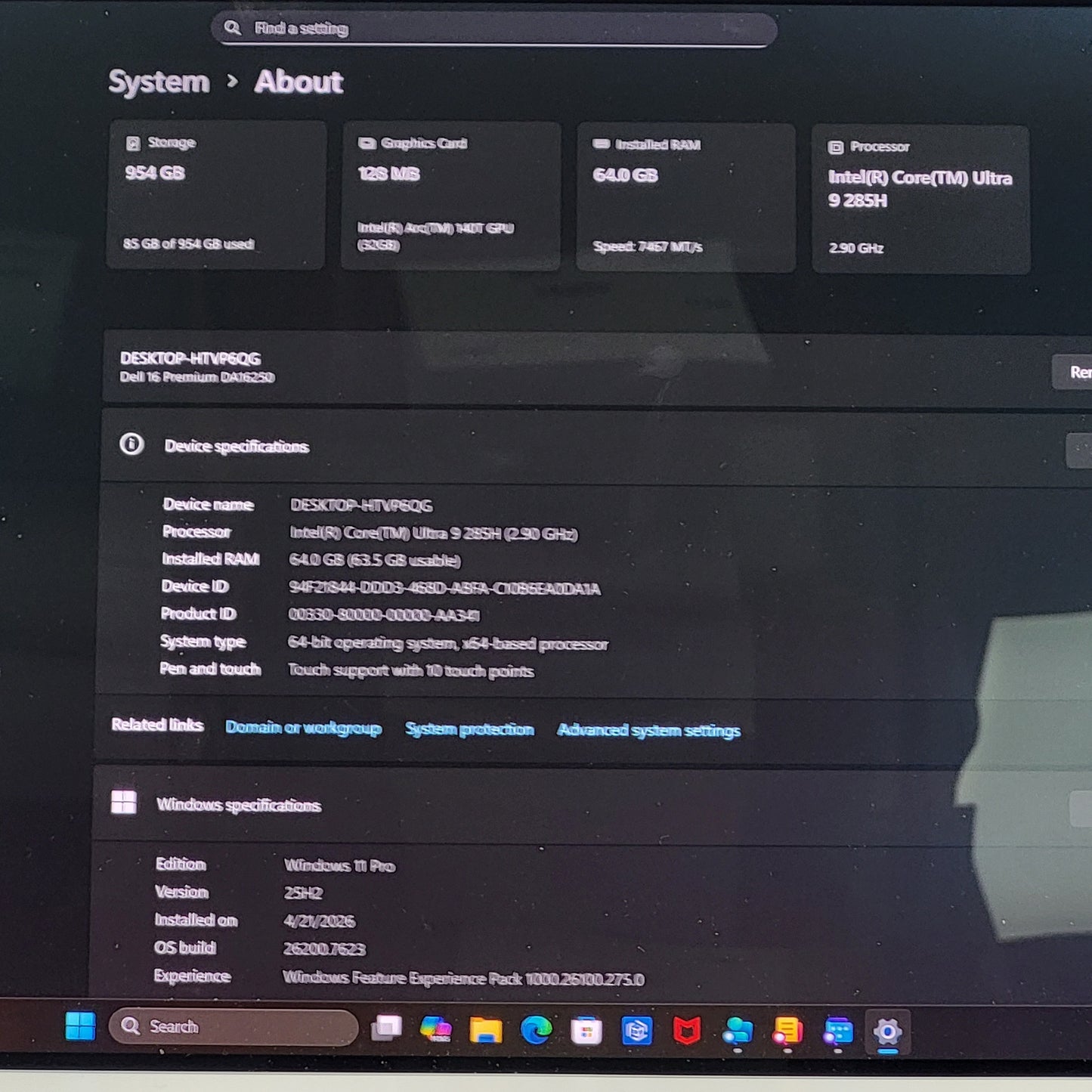Click the Processor value Intel Core Ultra 9 285H
1092x1092 pixels.
click(x=434, y=534)
